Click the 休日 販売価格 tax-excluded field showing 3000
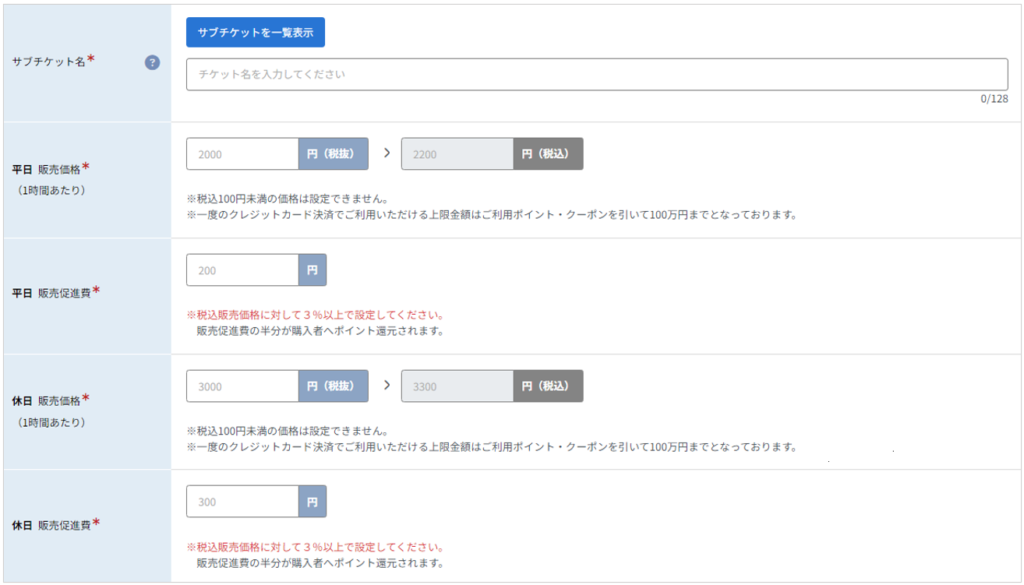This screenshot has width=1024, height=585. [x=242, y=387]
